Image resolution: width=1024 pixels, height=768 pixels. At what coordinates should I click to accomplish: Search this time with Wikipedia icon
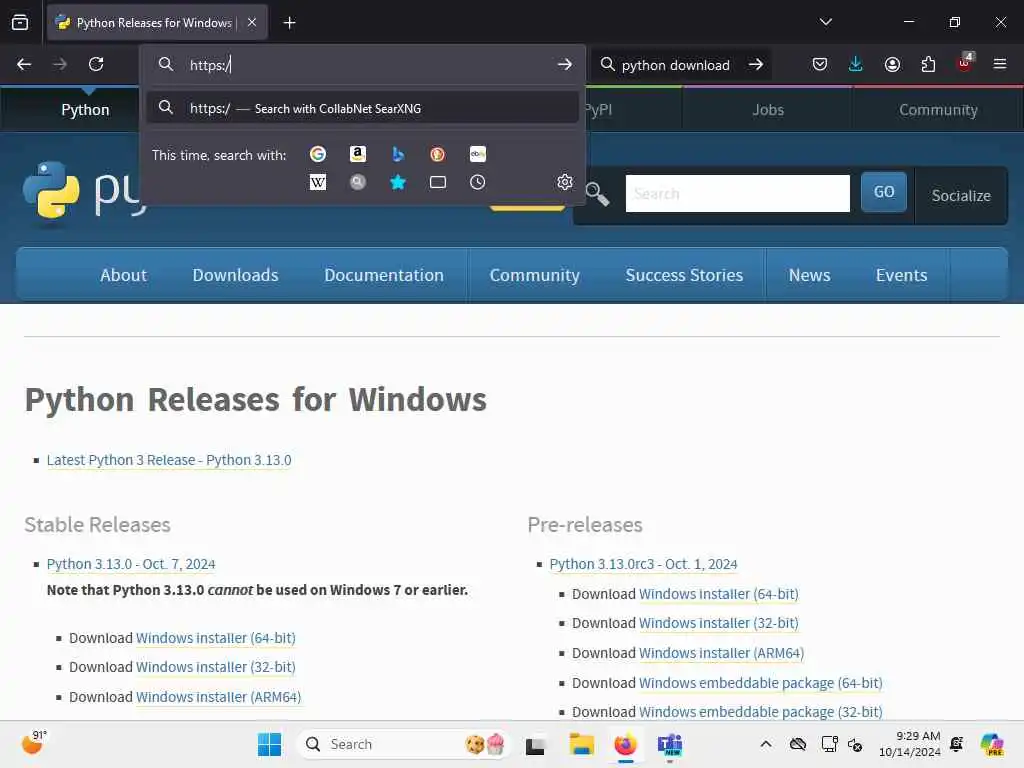pyautogui.click(x=318, y=182)
